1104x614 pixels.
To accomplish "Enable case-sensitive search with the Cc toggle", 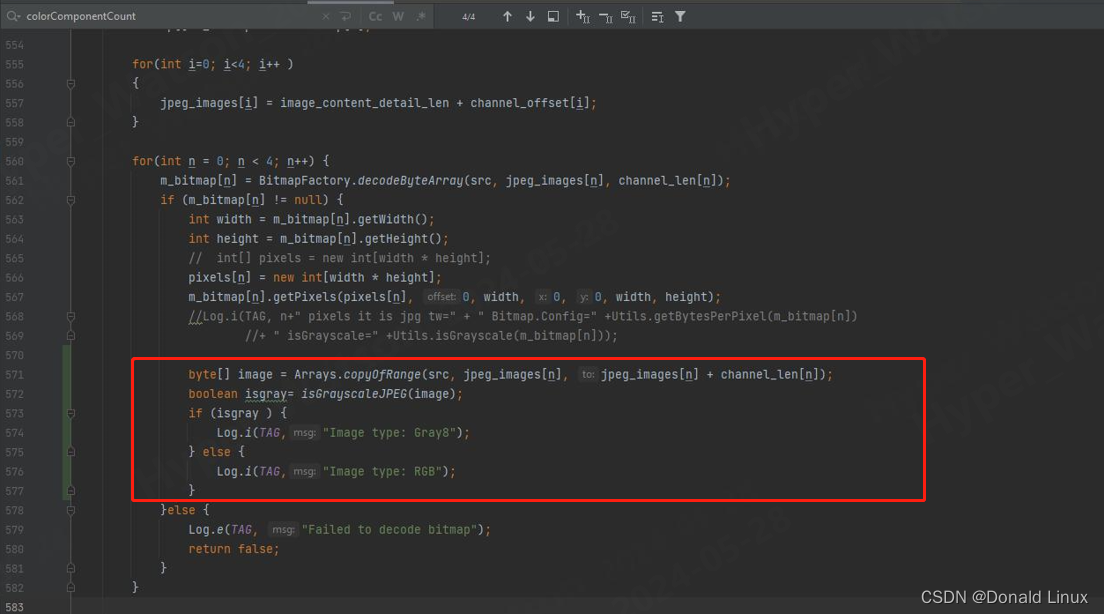I will click(x=375, y=16).
